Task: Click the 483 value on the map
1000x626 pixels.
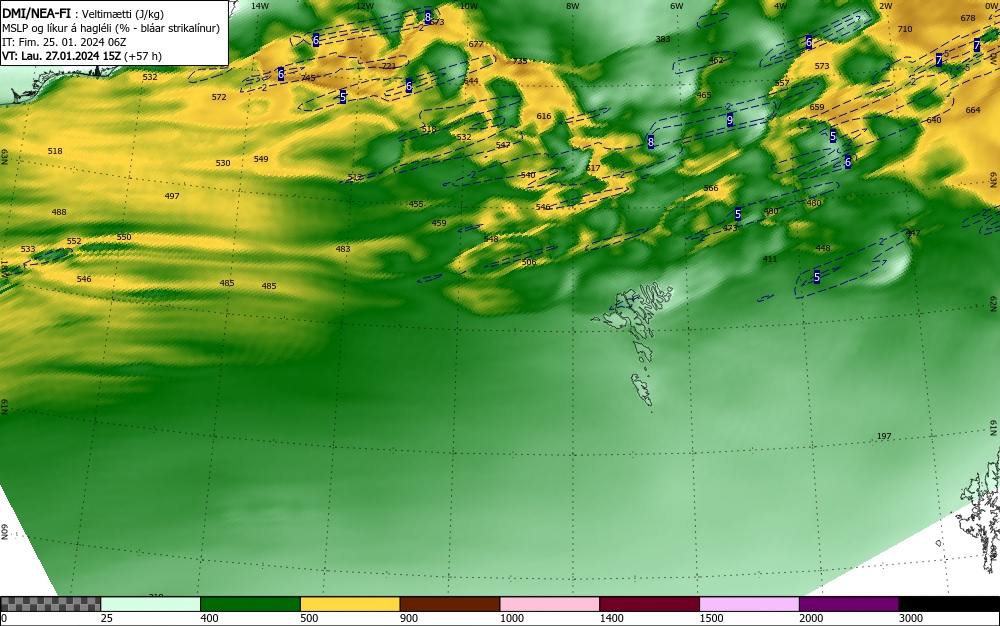Action: 343,249
